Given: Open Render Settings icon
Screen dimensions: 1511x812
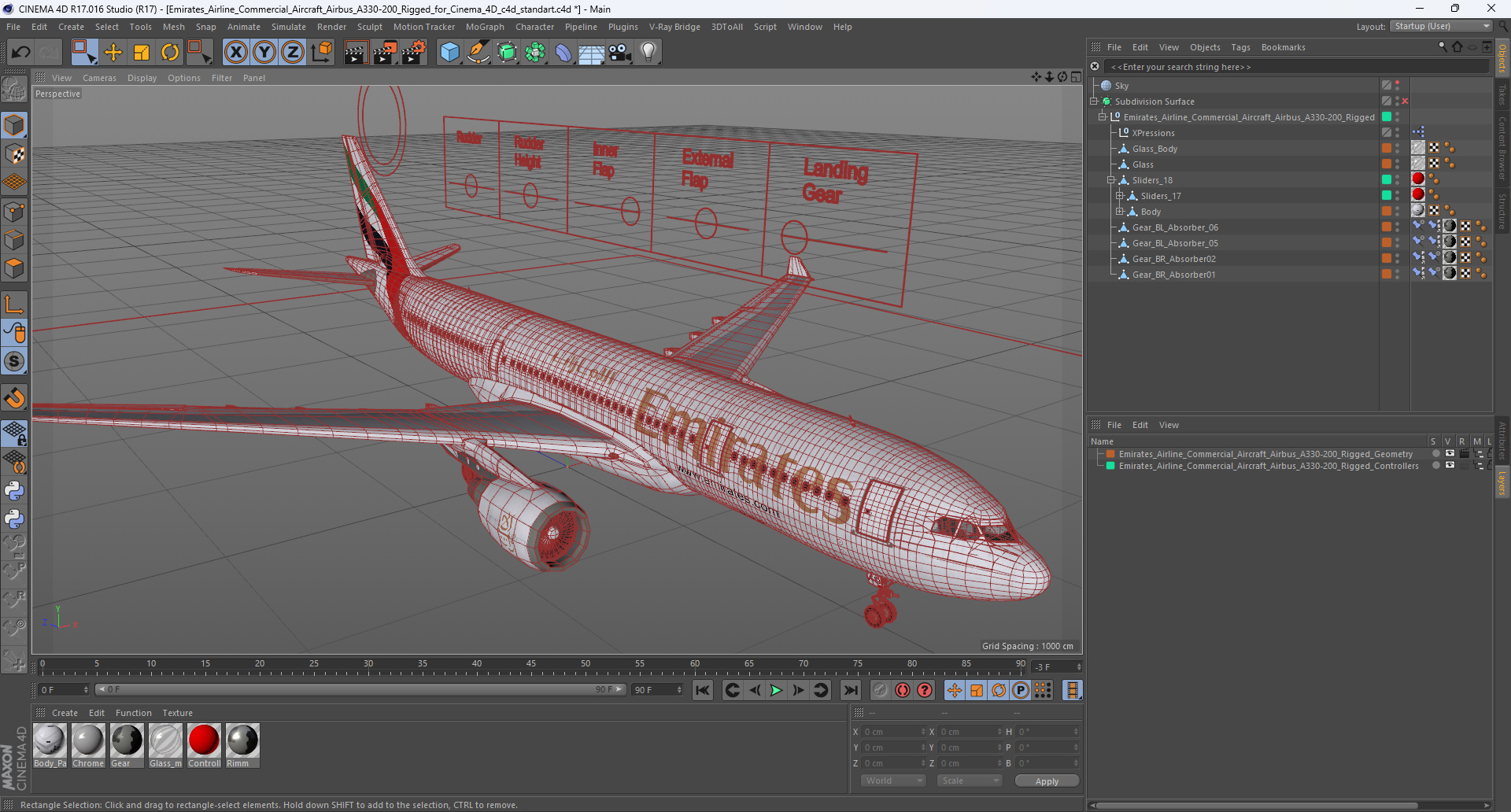Looking at the screenshot, I should [414, 53].
